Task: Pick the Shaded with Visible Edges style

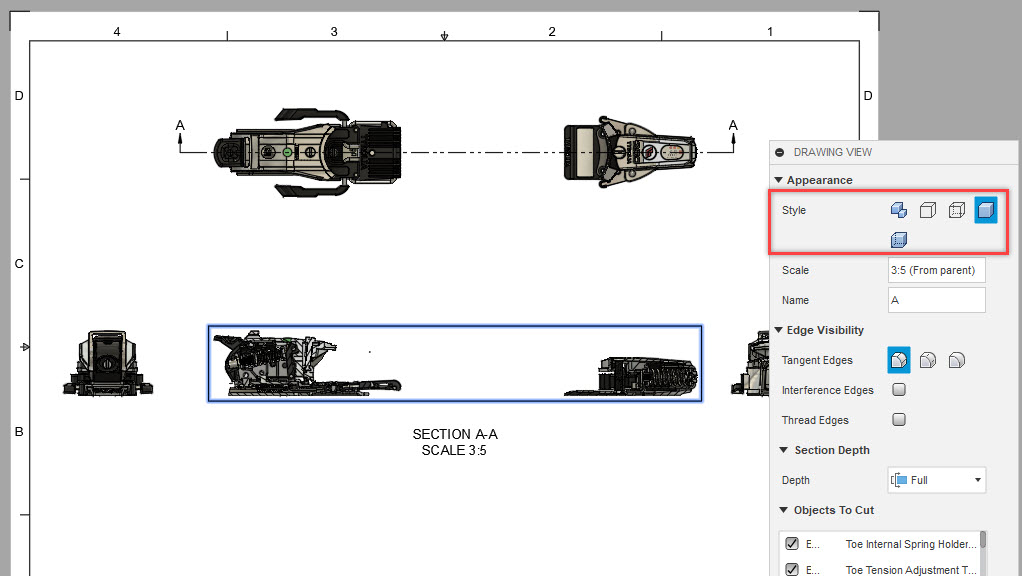Action: [x=984, y=210]
